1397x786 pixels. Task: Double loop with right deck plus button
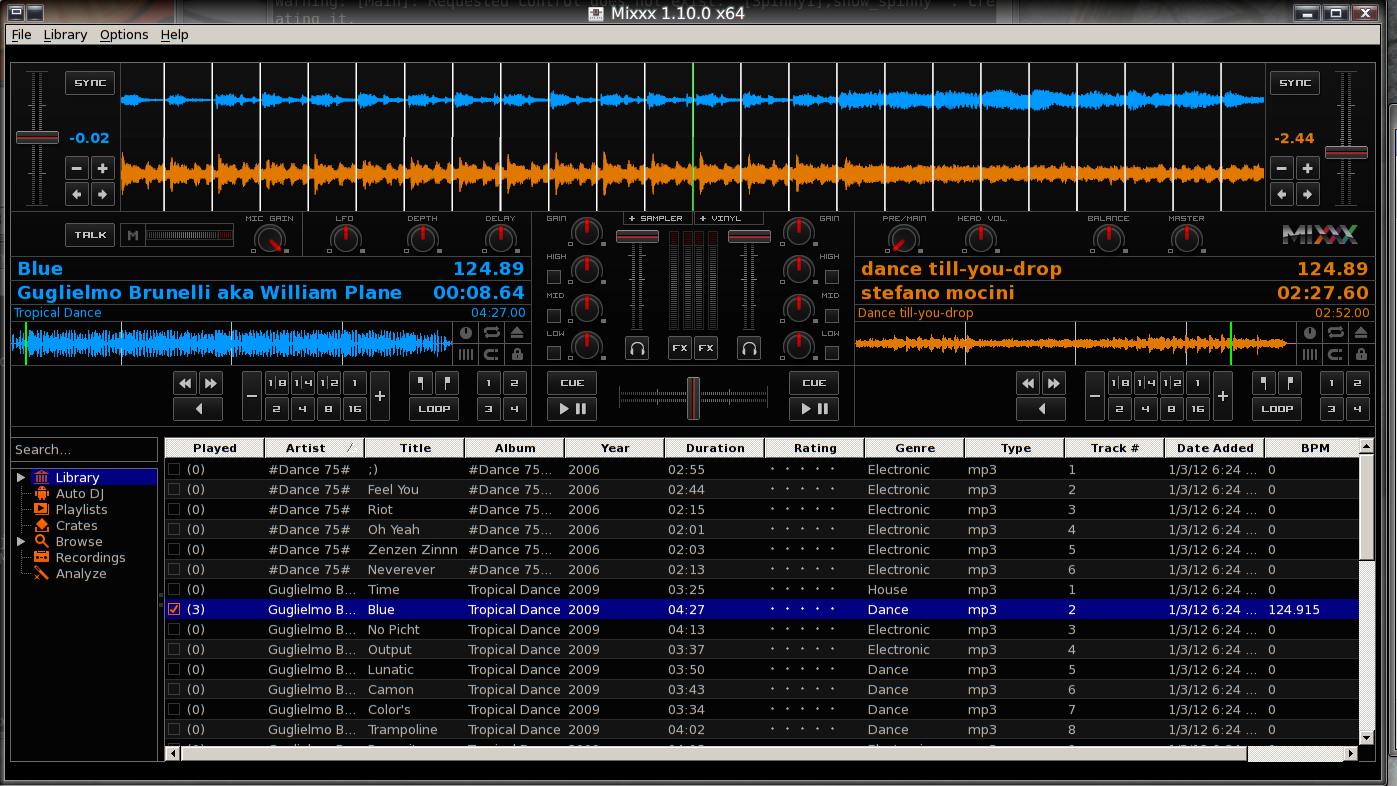pyautogui.click(x=1222, y=396)
